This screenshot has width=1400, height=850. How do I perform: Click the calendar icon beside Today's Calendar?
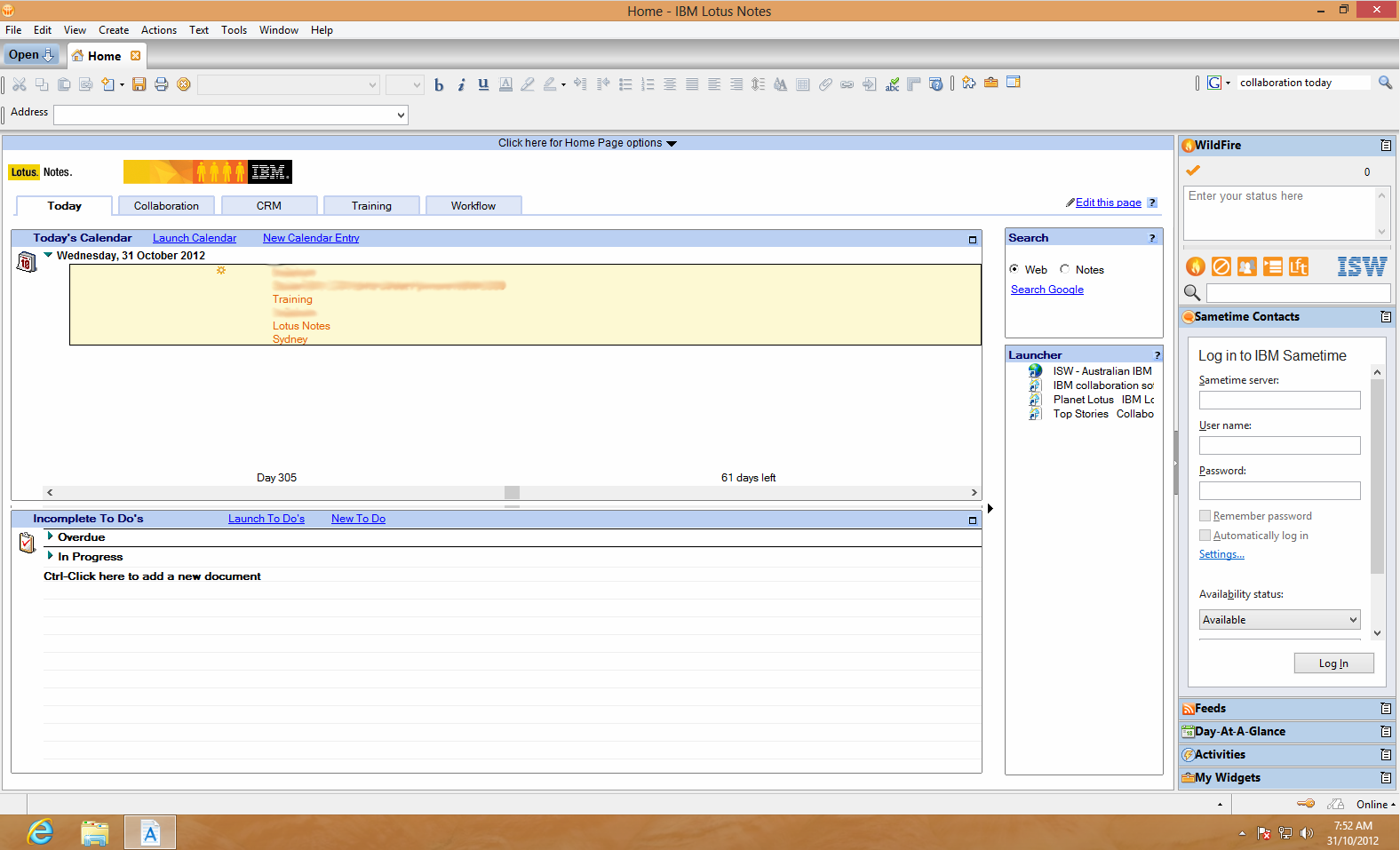(x=27, y=262)
